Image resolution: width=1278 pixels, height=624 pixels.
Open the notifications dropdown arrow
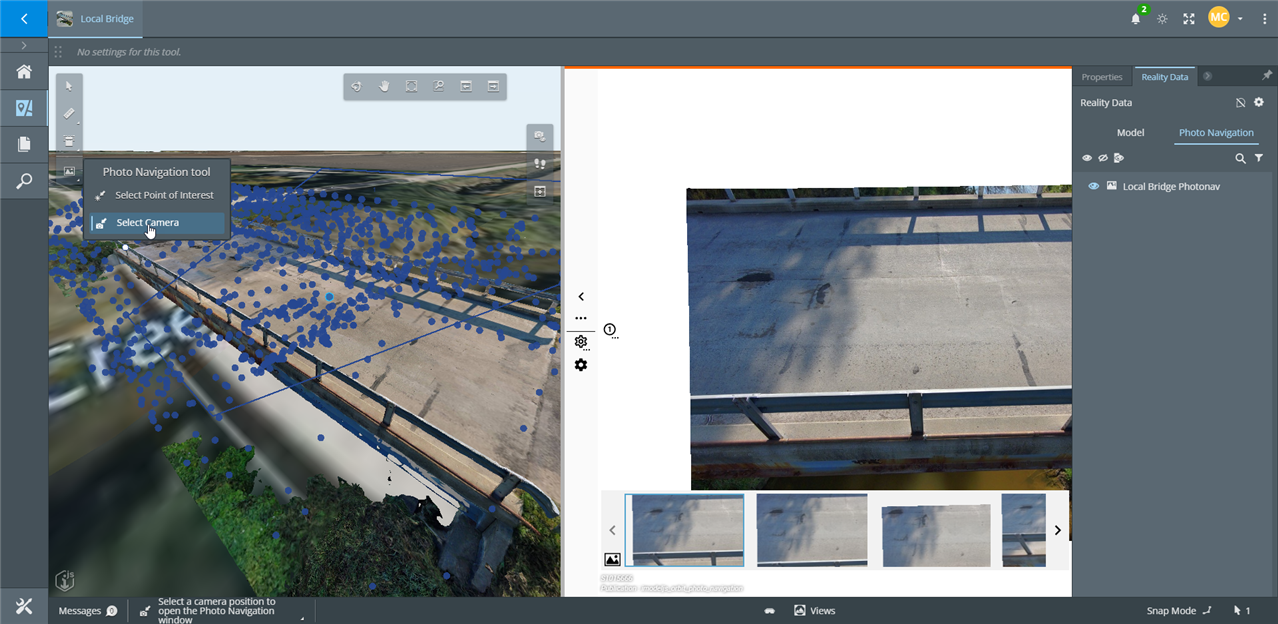point(1239,18)
